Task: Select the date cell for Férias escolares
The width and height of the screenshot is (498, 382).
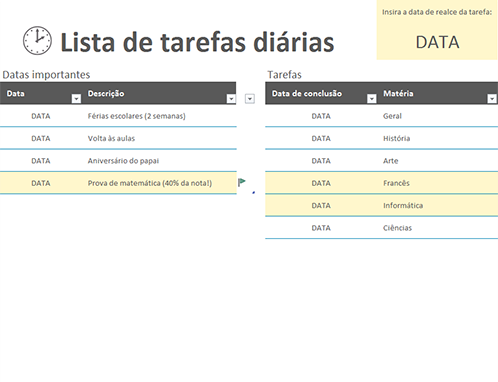Action: [x=41, y=116]
